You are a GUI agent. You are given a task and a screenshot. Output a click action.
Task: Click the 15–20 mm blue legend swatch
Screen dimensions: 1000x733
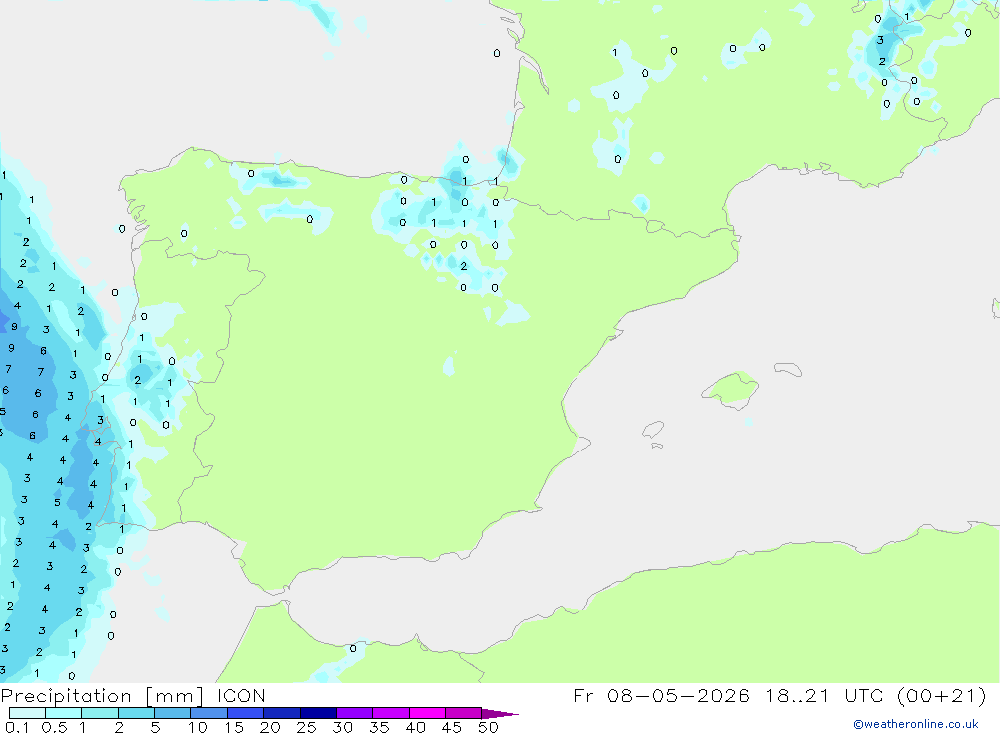246,713
